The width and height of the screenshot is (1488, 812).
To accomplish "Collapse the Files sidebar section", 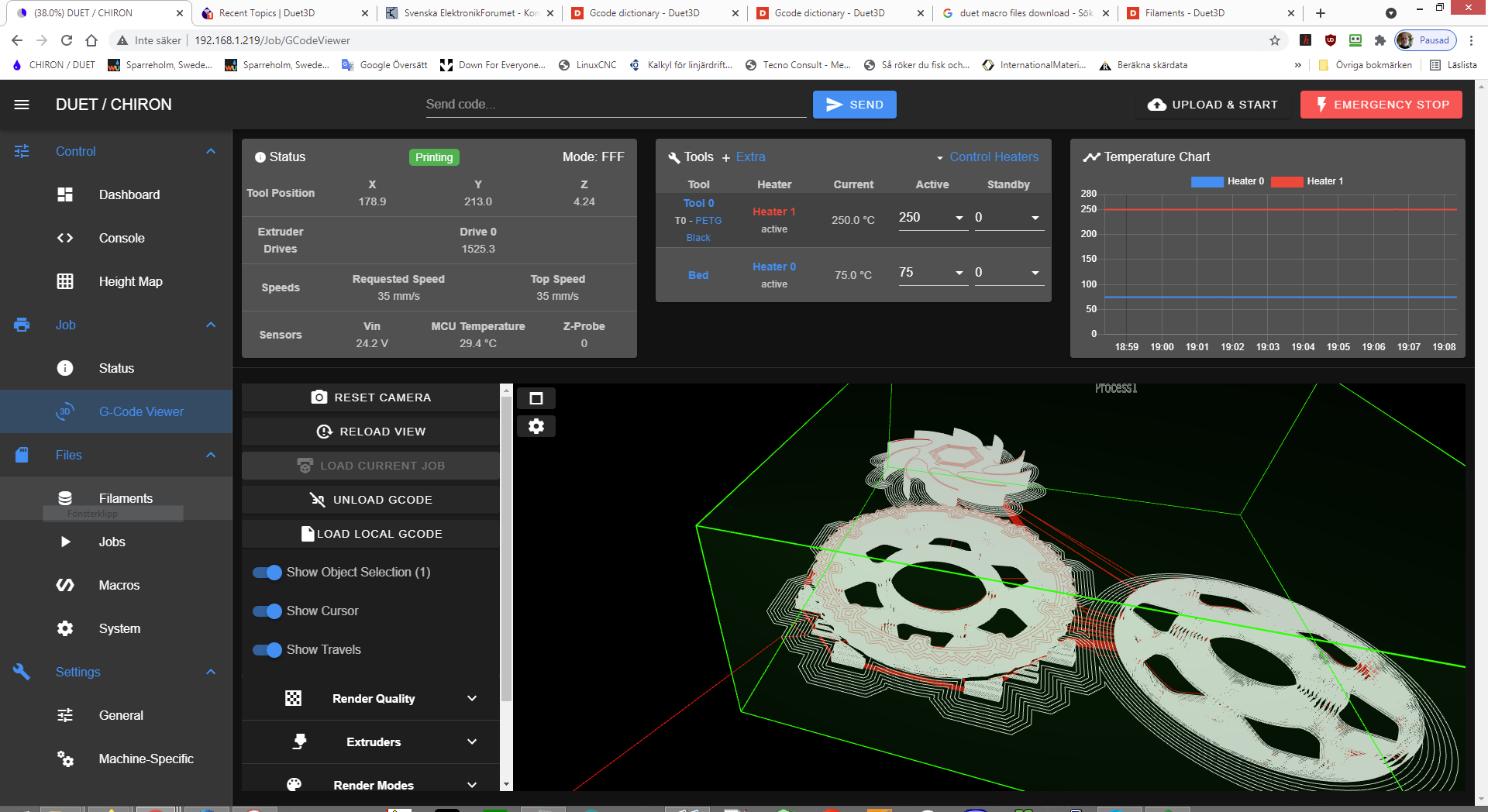I will pos(211,455).
